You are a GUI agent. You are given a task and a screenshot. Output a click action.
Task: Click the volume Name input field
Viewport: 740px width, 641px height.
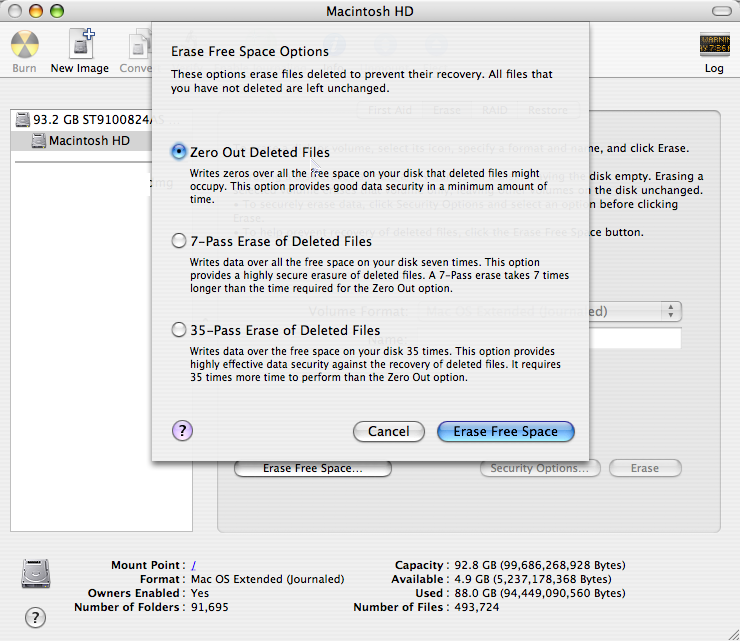[550, 339]
